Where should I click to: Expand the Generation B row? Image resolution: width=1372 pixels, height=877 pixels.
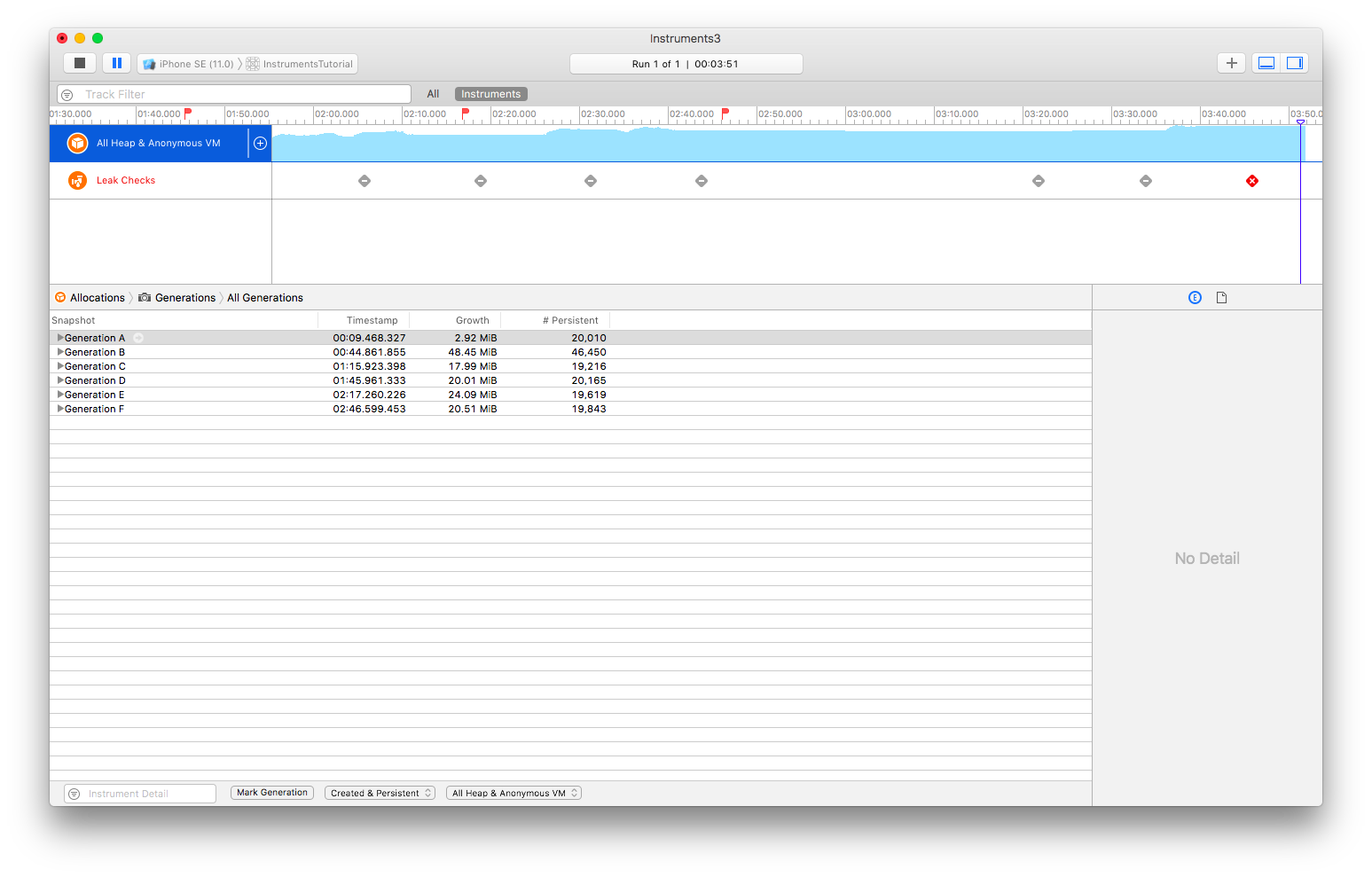click(x=60, y=352)
